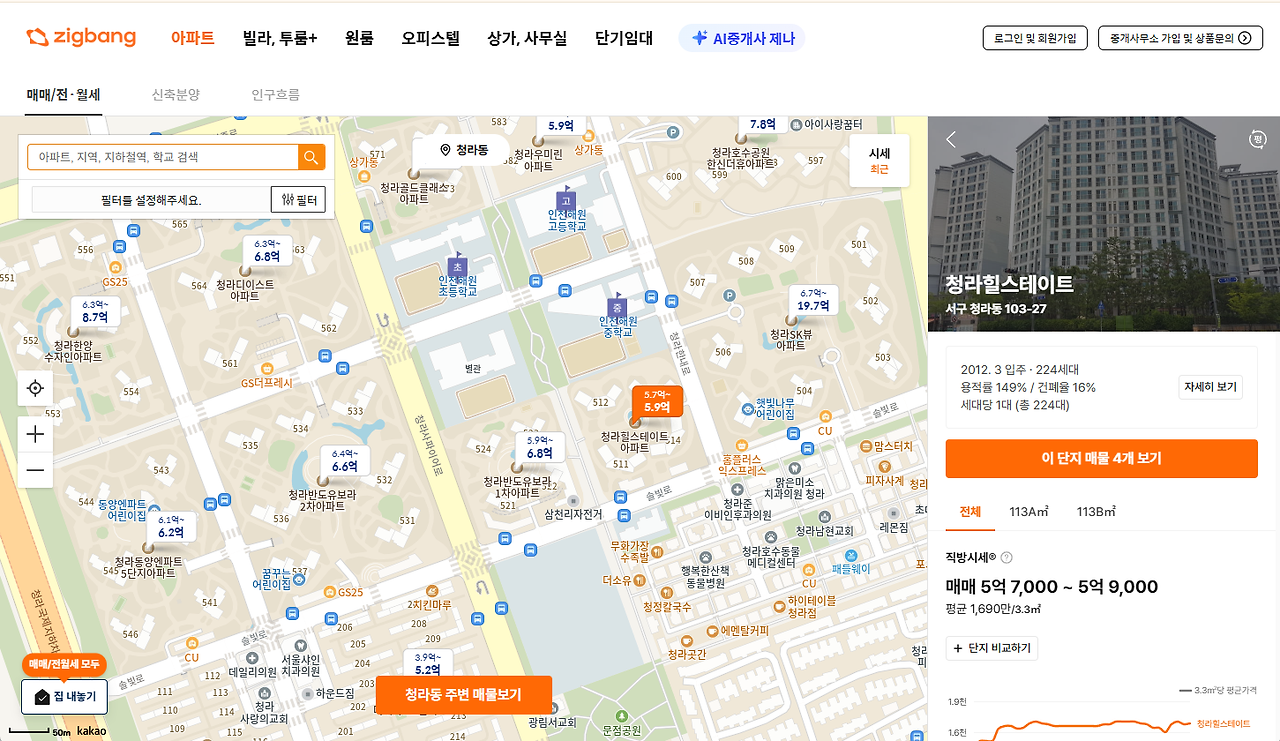
Task: Open the 5.2억 price marker near 하운드짐
Action: [428, 664]
